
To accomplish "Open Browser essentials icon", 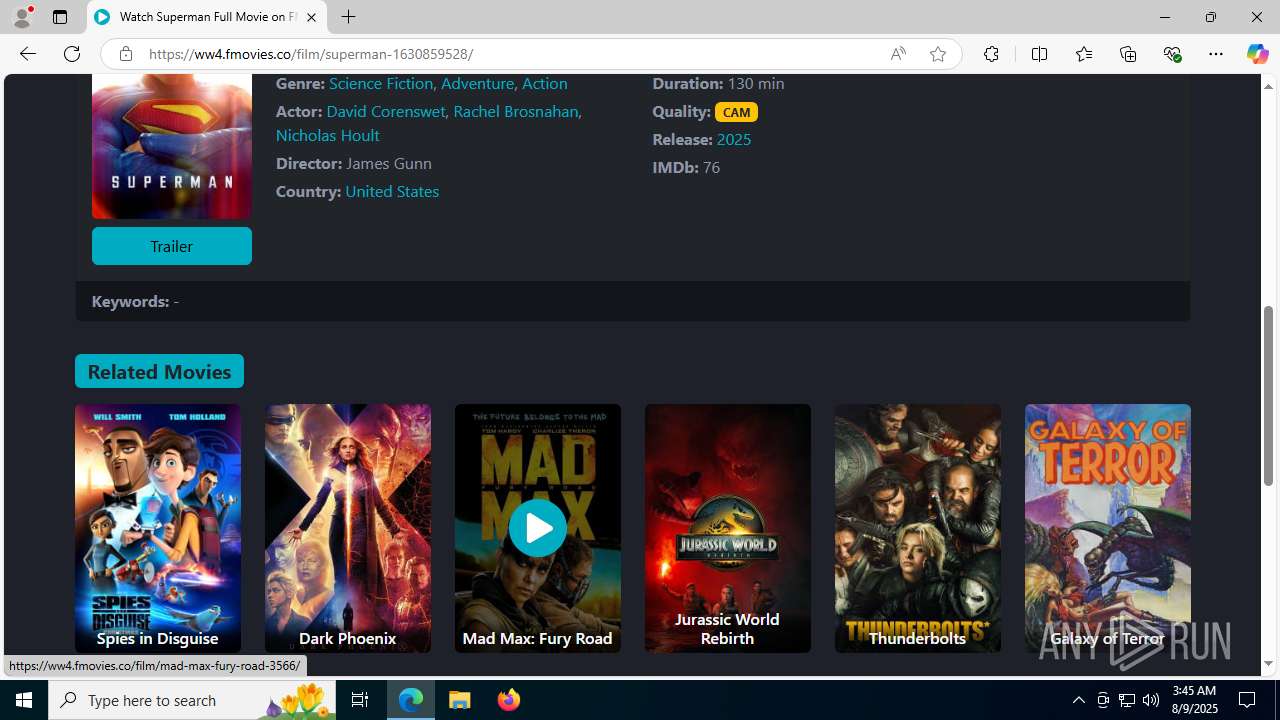I will tap(1172, 54).
